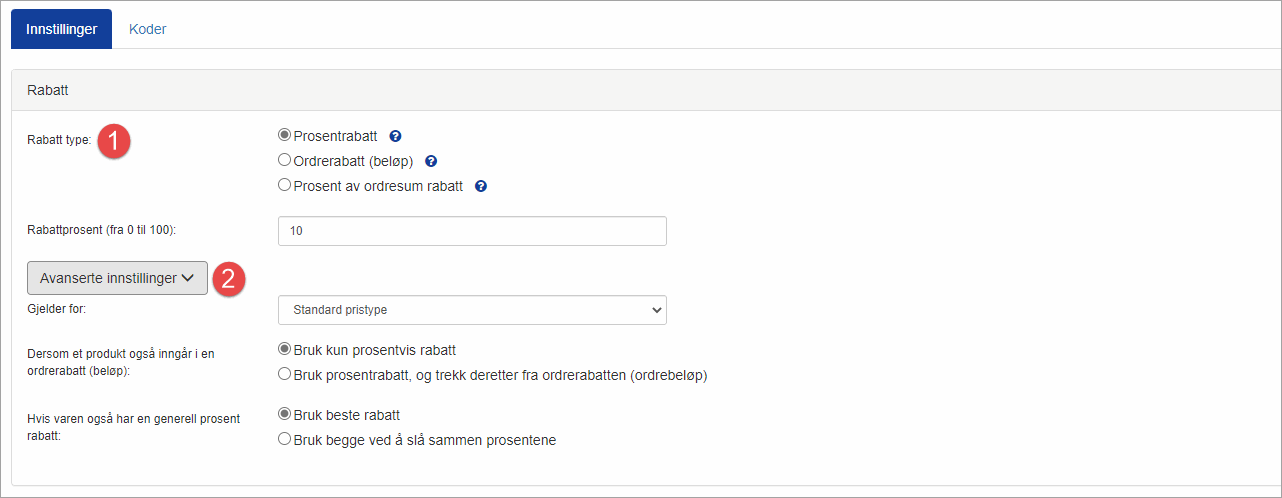Select the Prosentrabatt radio button
Image resolution: width=1282 pixels, height=498 pixels.
[285, 136]
